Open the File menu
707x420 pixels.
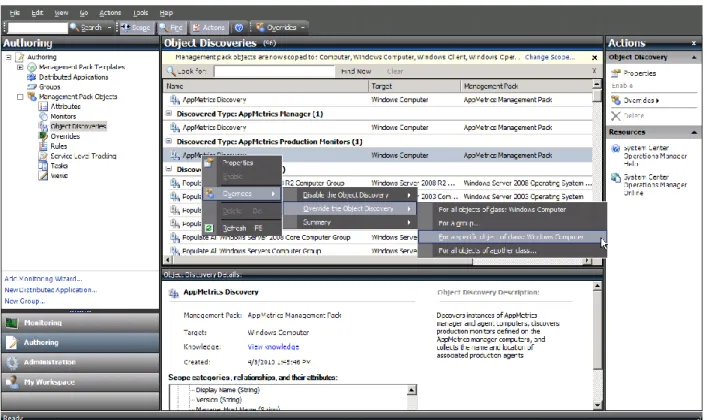point(15,13)
